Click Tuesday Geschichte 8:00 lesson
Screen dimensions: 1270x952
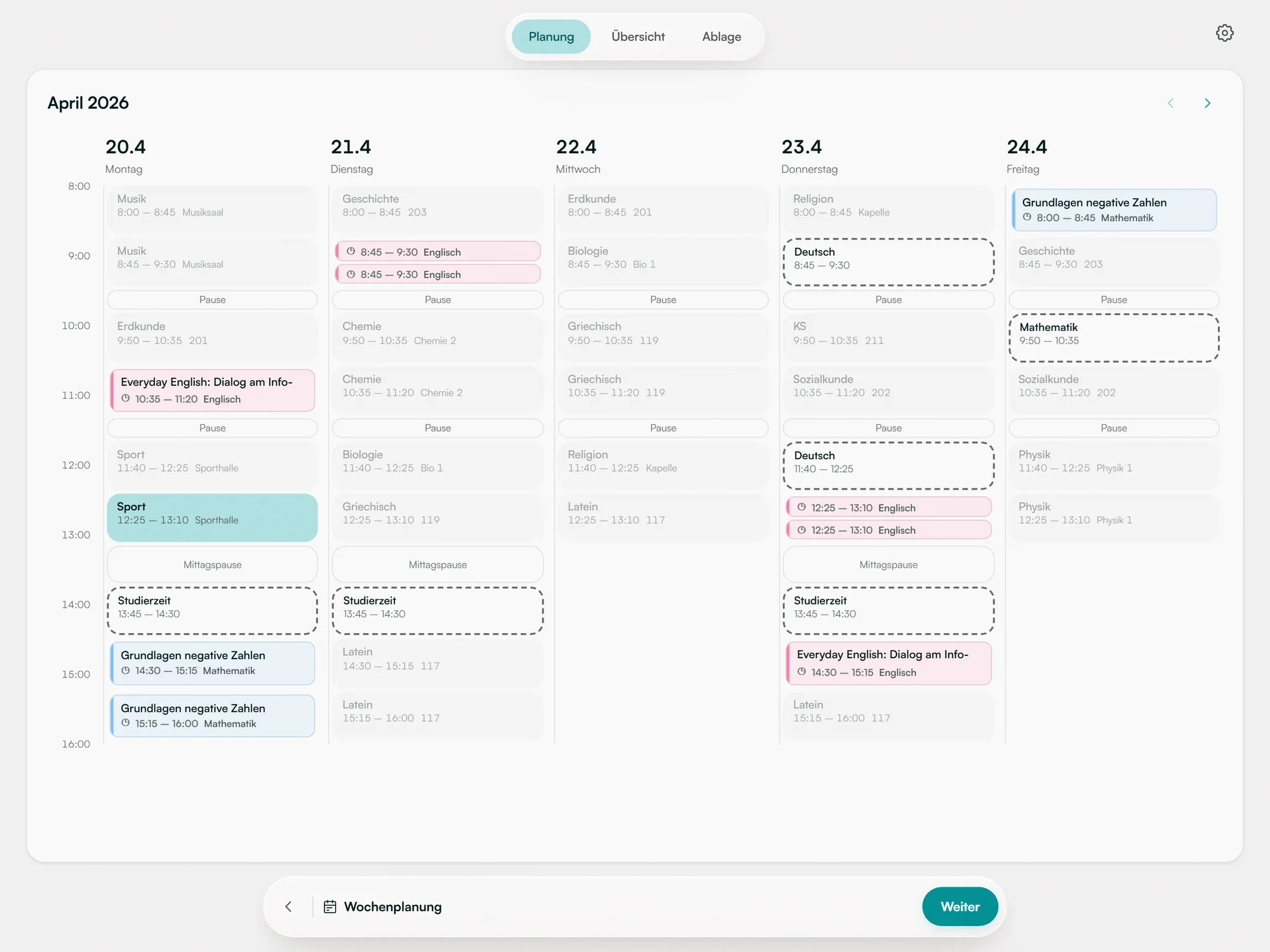point(438,209)
